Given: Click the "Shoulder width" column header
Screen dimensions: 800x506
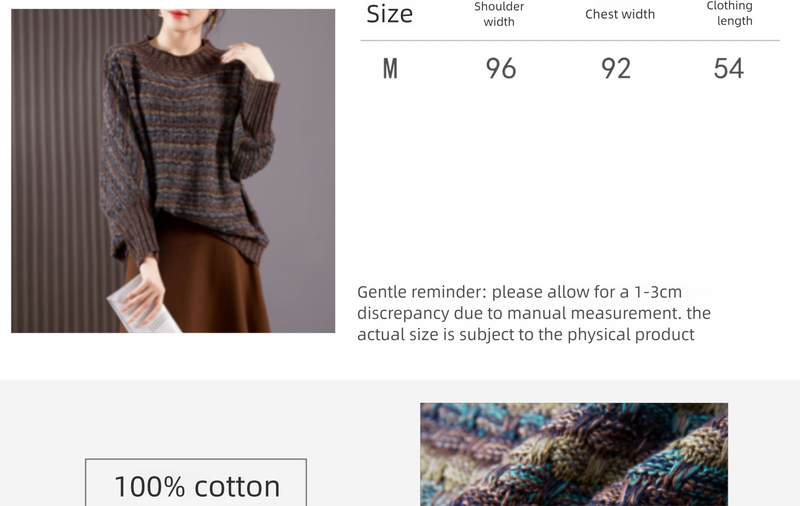Looking at the screenshot, I should tap(499, 14).
